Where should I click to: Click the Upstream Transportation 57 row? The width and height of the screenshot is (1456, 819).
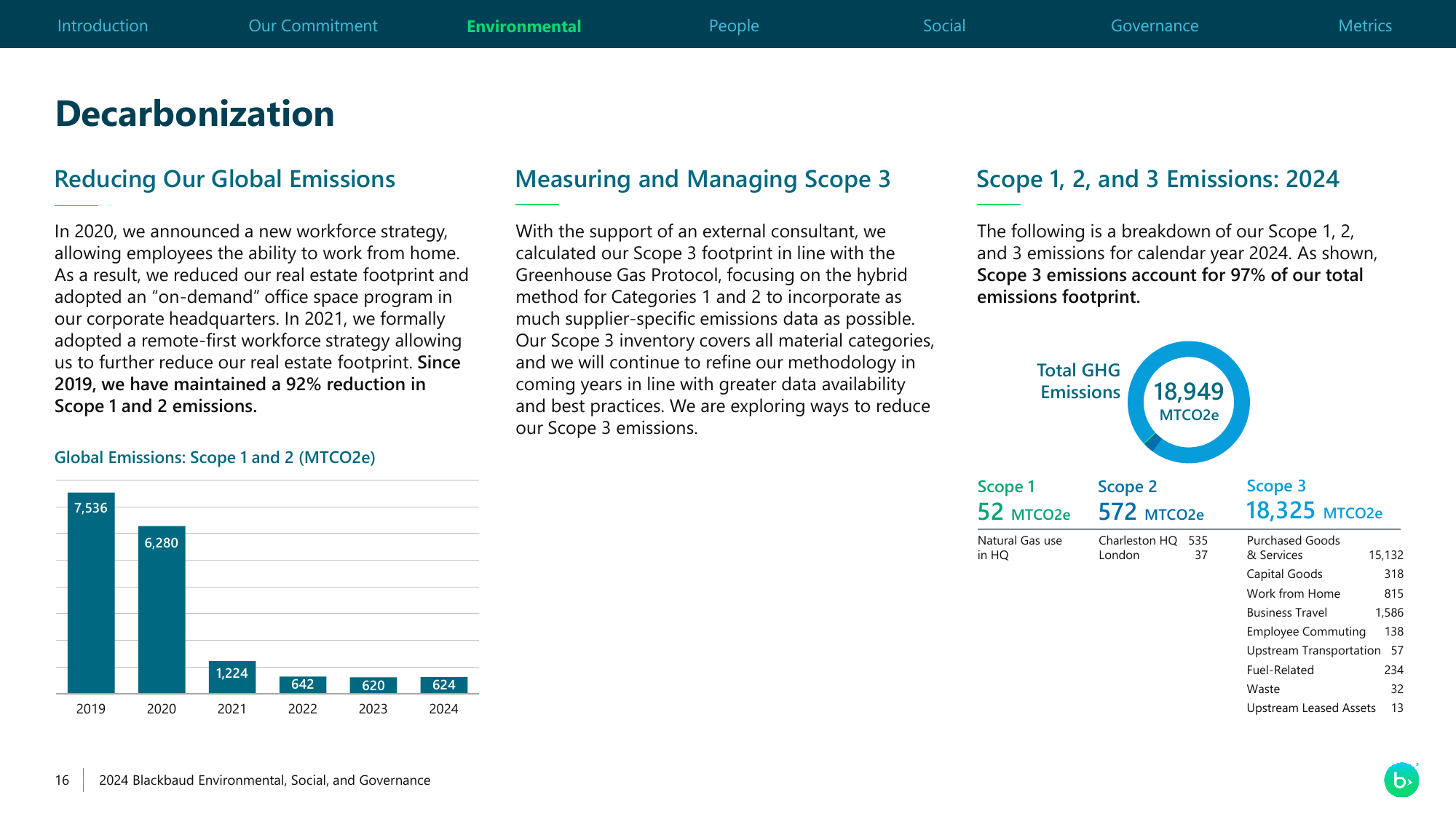(x=1325, y=650)
